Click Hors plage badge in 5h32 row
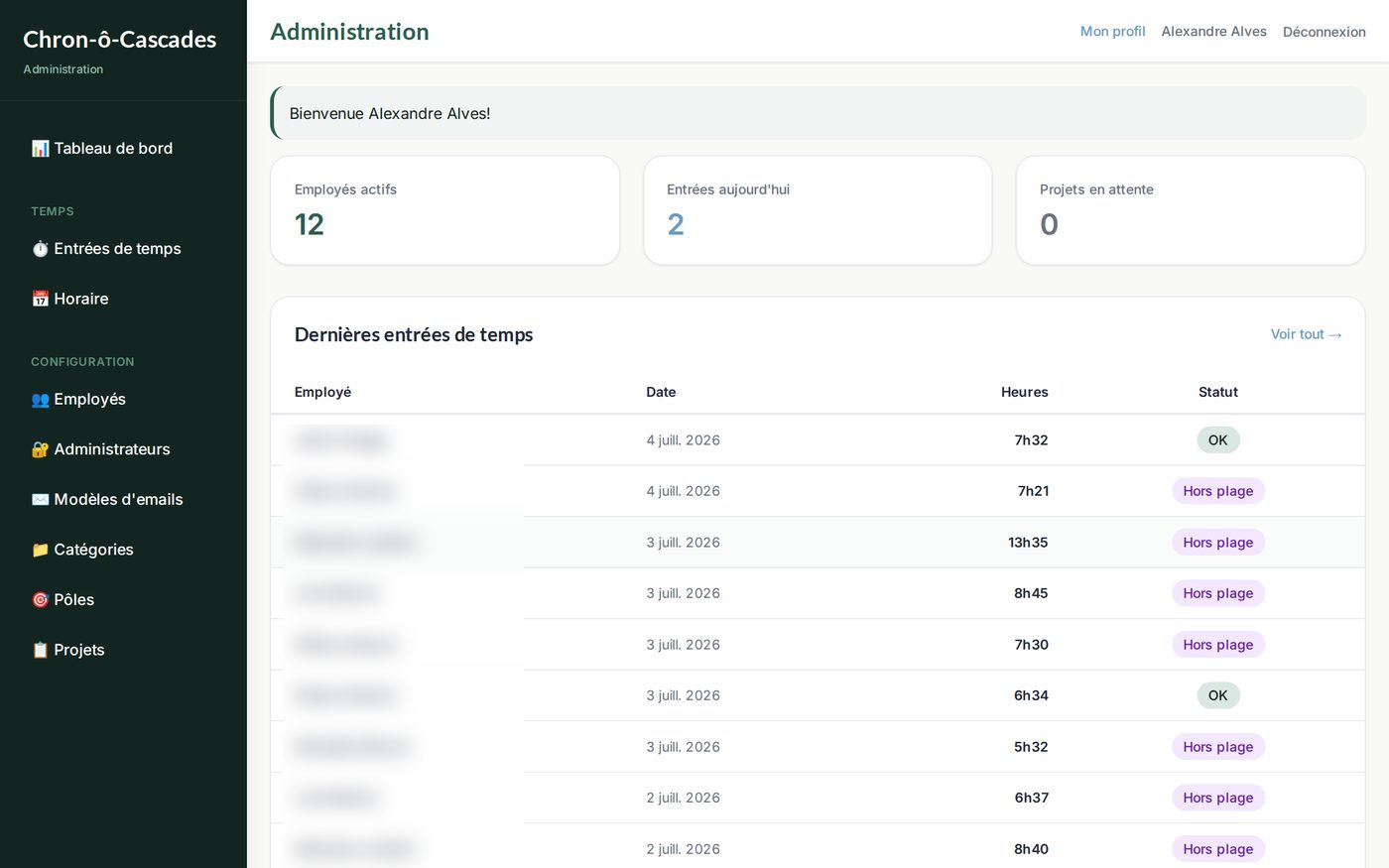1389x868 pixels. 1218,747
